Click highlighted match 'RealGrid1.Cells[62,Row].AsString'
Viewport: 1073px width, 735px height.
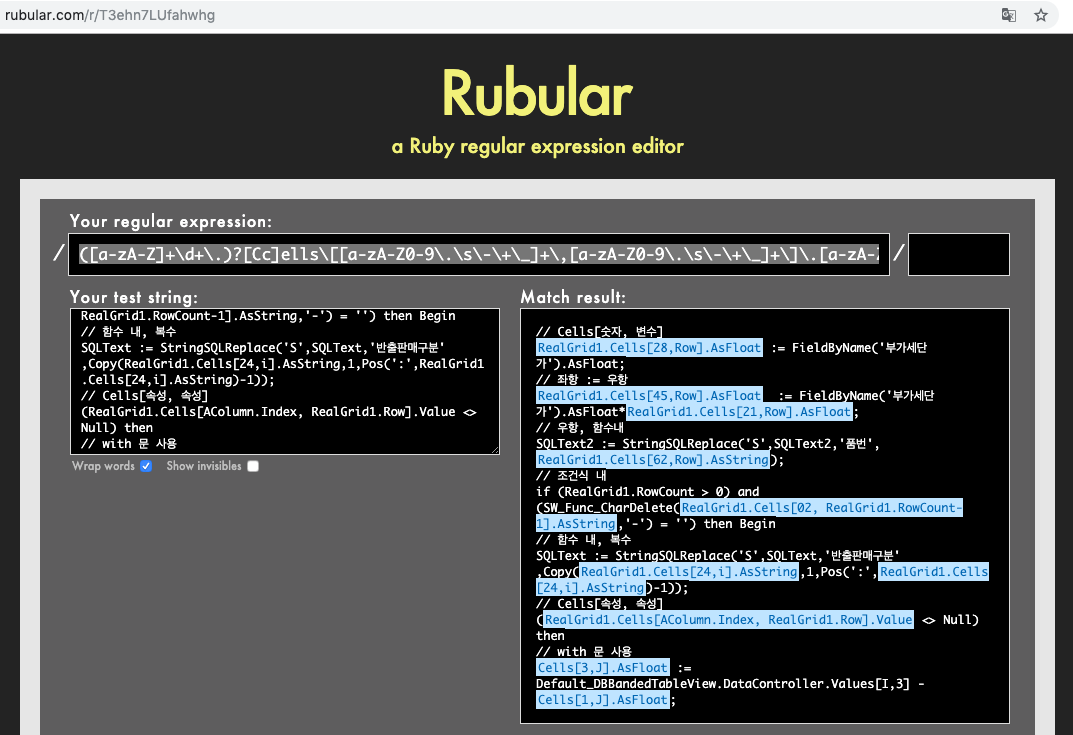(653, 460)
